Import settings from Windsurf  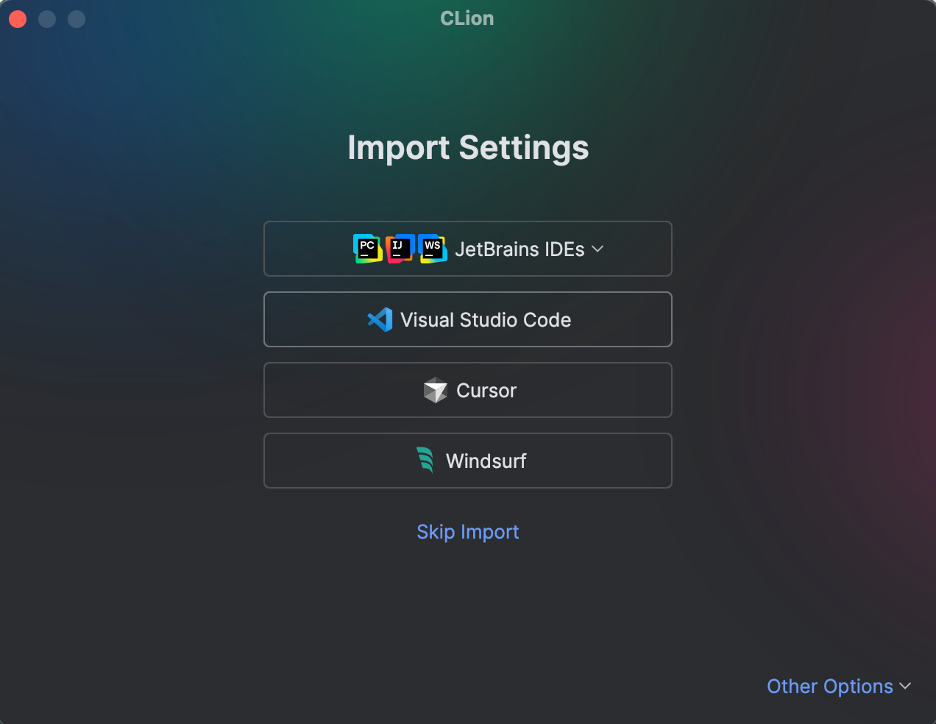pos(467,460)
